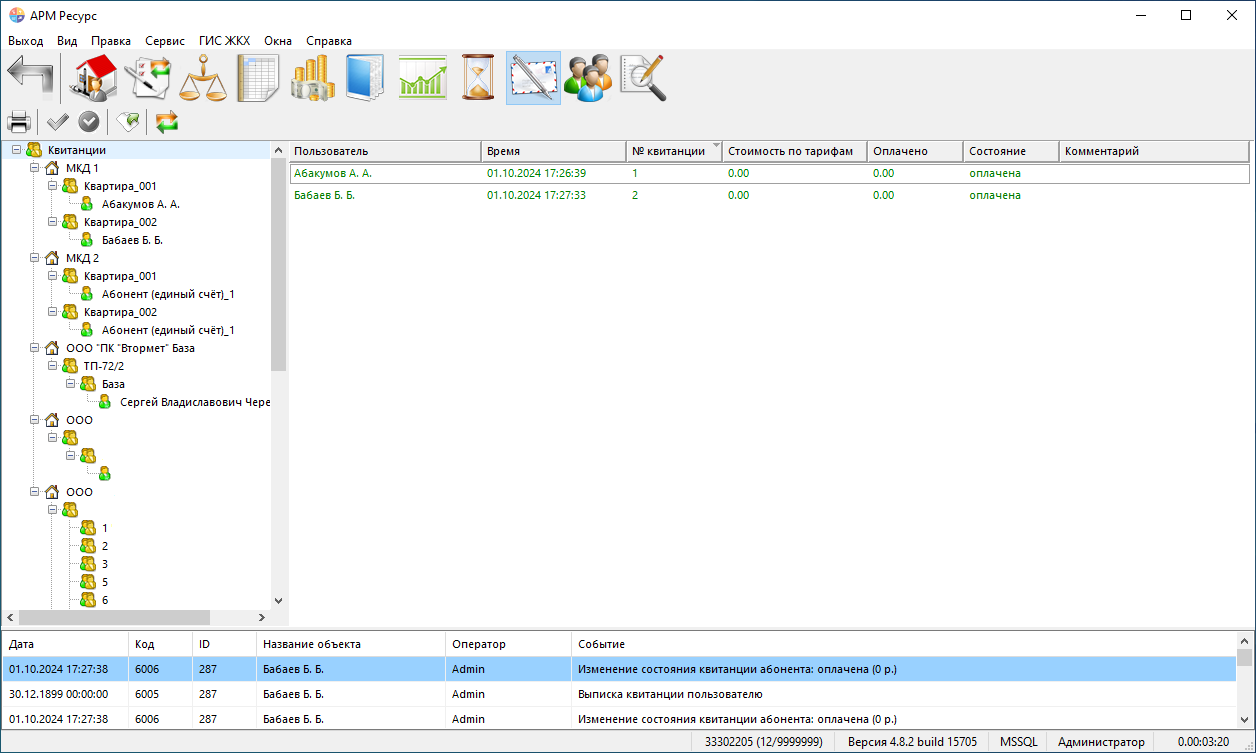Image resolution: width=1256 pixels, height=753 pixels.
Task: Click the MSSQL status bar entry
Action: tap(1019, 742)
